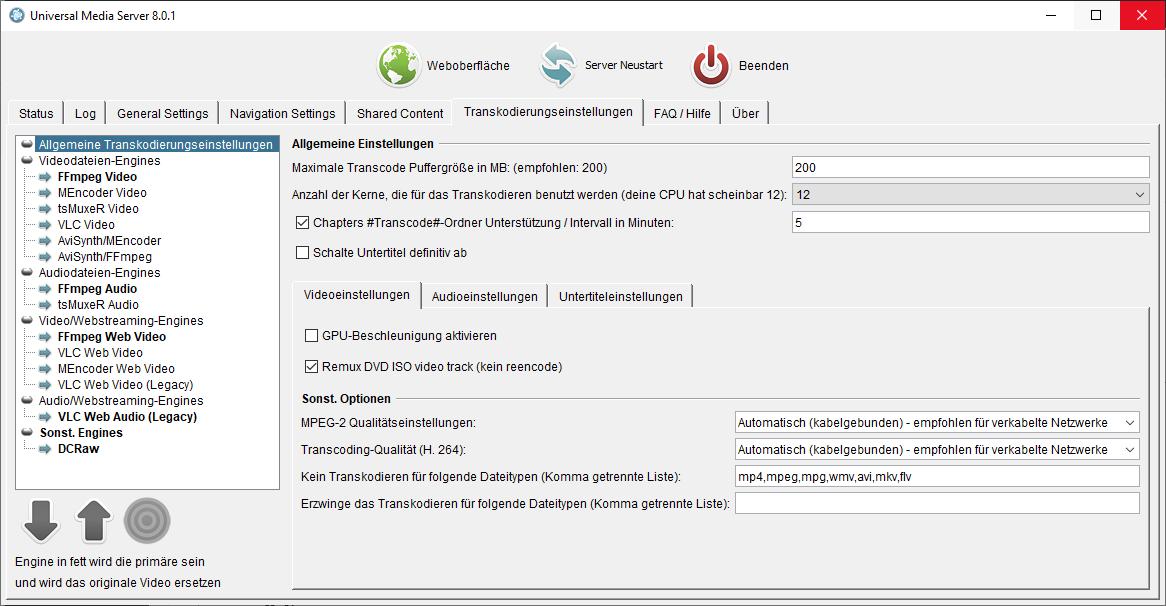The image size is (1166, 606).
Task: Click the move engine down arrow
Action: click(41, 520)
